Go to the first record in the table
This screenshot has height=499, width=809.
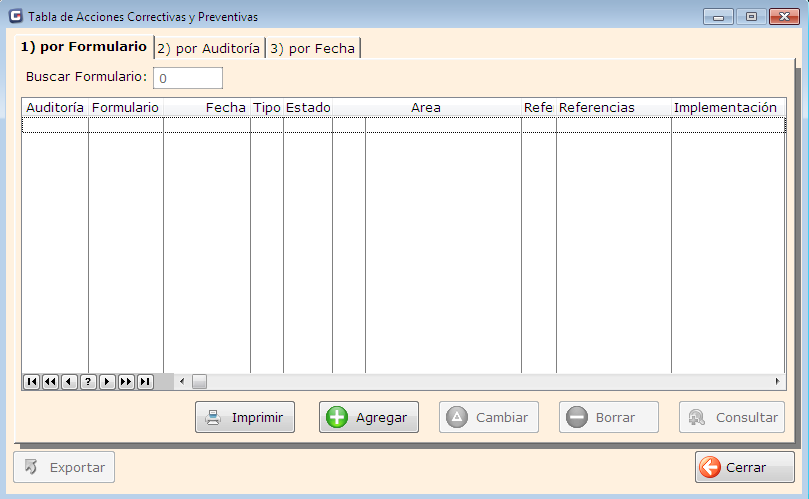pos(31,381)
